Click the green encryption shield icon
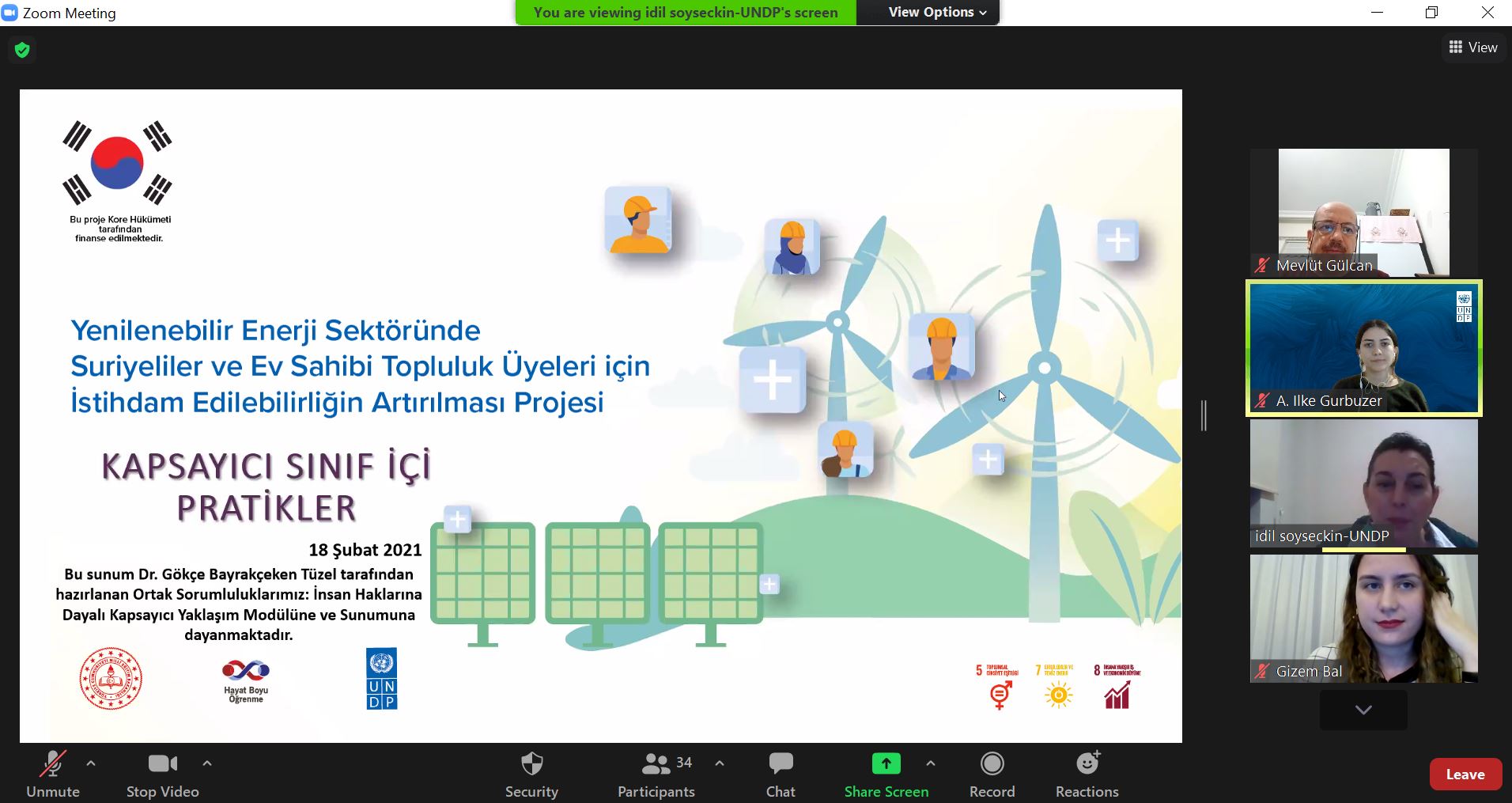This screenshot has width=1512, height=803. pos(22,50)
